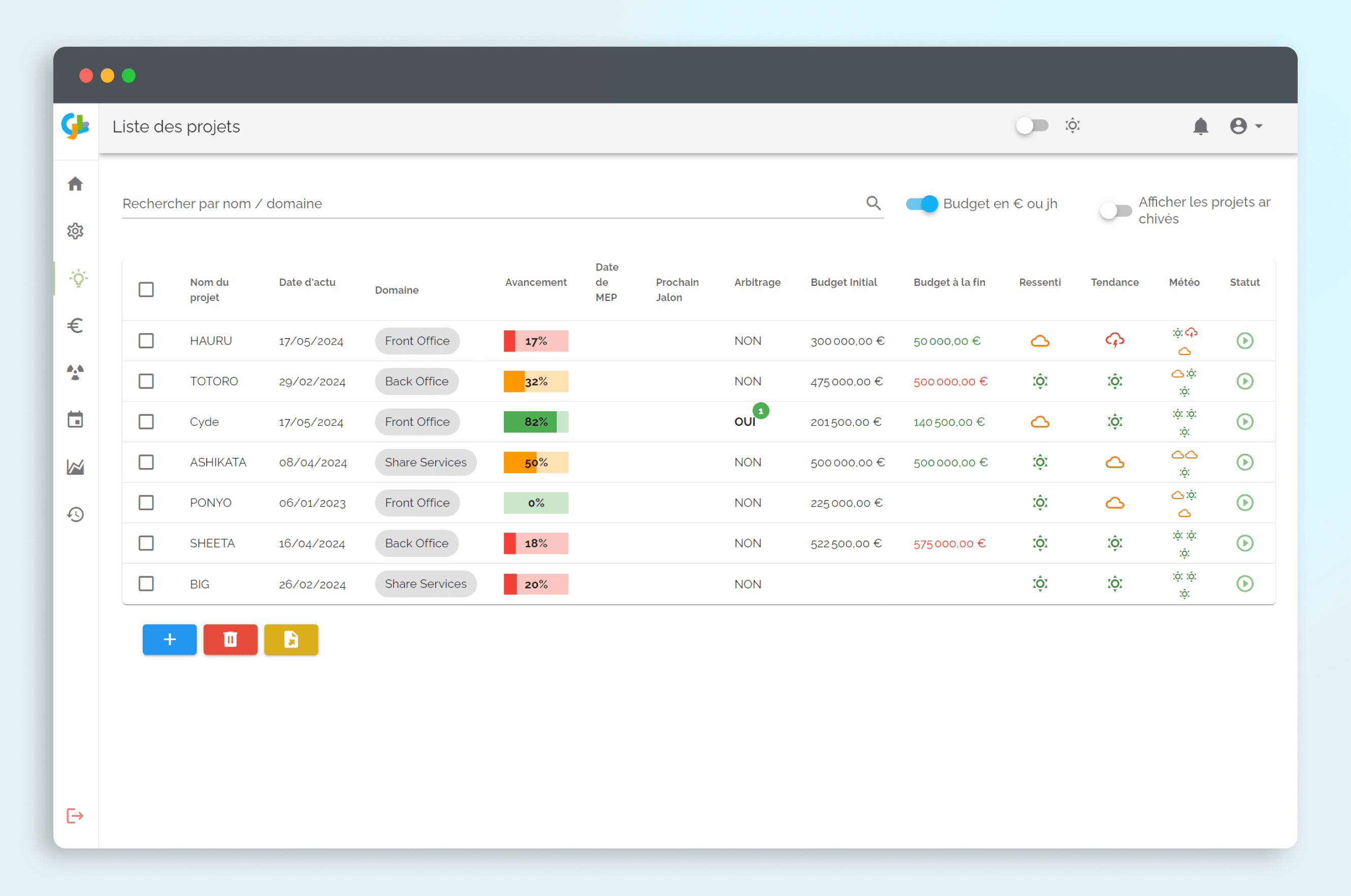Click the SHEETA project name
This screenshot has height=896, width=1351.
[x=212, y=543]
